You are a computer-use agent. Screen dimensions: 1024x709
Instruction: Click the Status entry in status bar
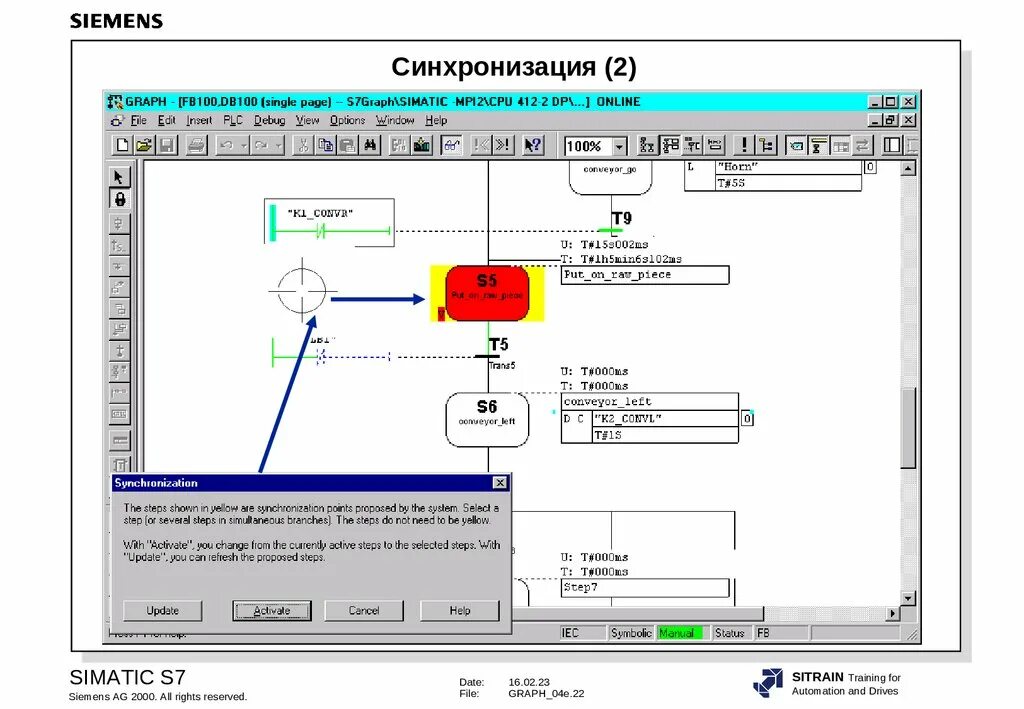[x=730, y=633]
